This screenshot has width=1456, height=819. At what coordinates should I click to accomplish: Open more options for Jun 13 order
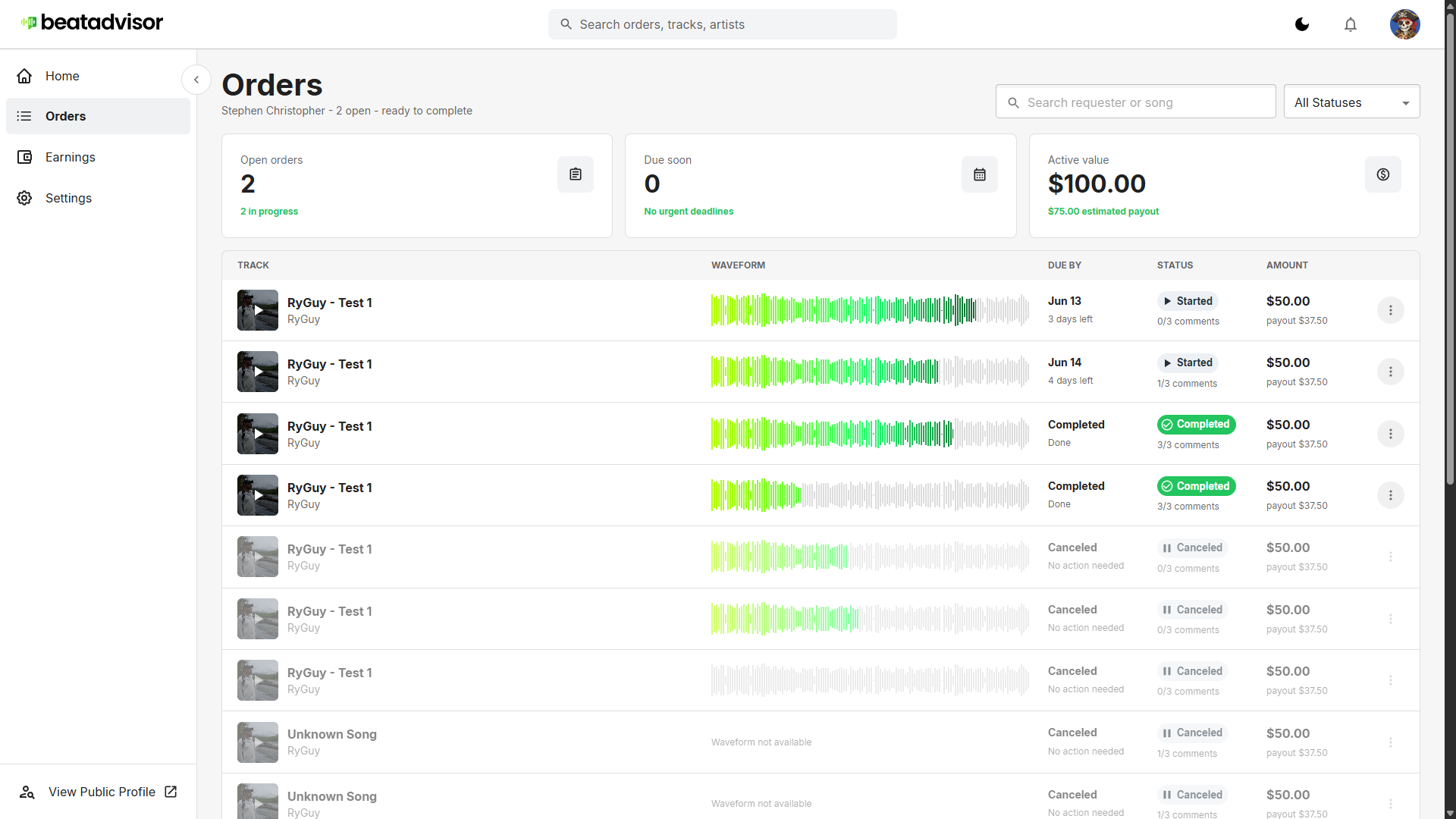(1390, 310)
